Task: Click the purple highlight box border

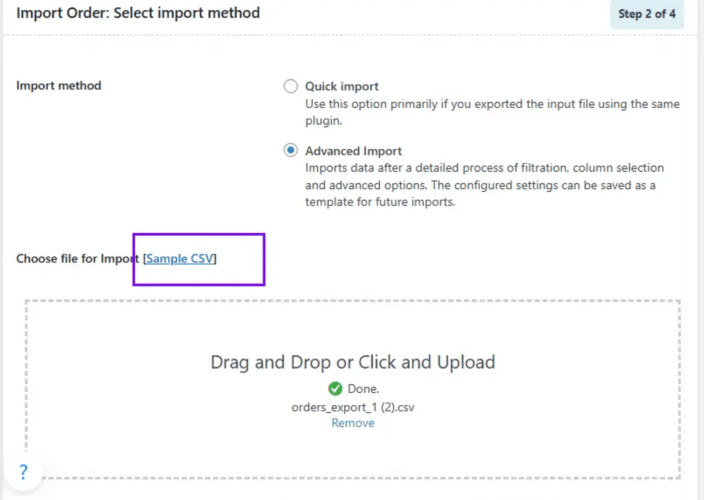Action: tap(264, 260)
